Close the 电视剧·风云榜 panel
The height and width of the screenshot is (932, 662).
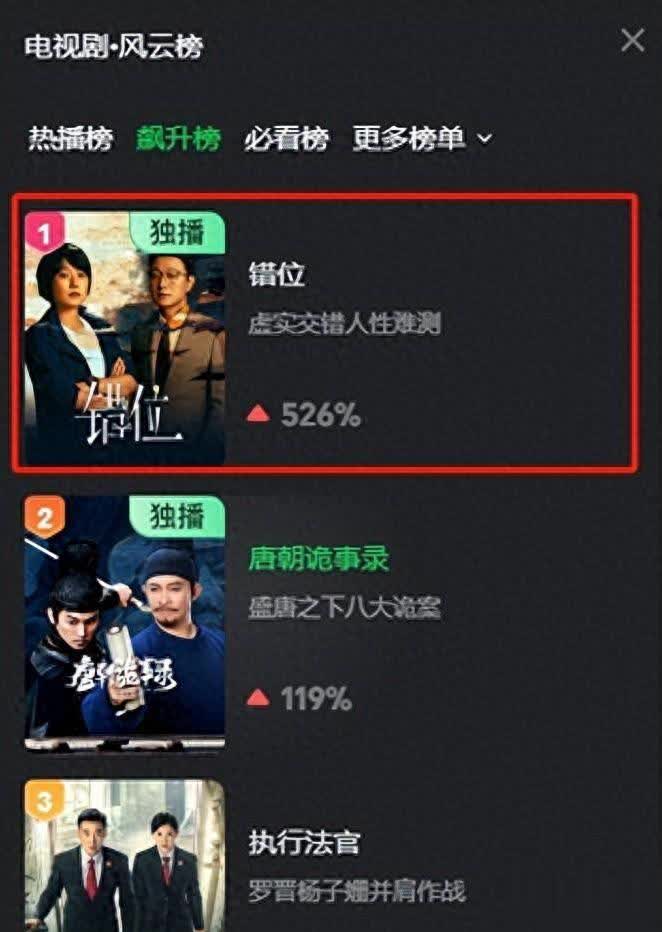coord(632,41)
